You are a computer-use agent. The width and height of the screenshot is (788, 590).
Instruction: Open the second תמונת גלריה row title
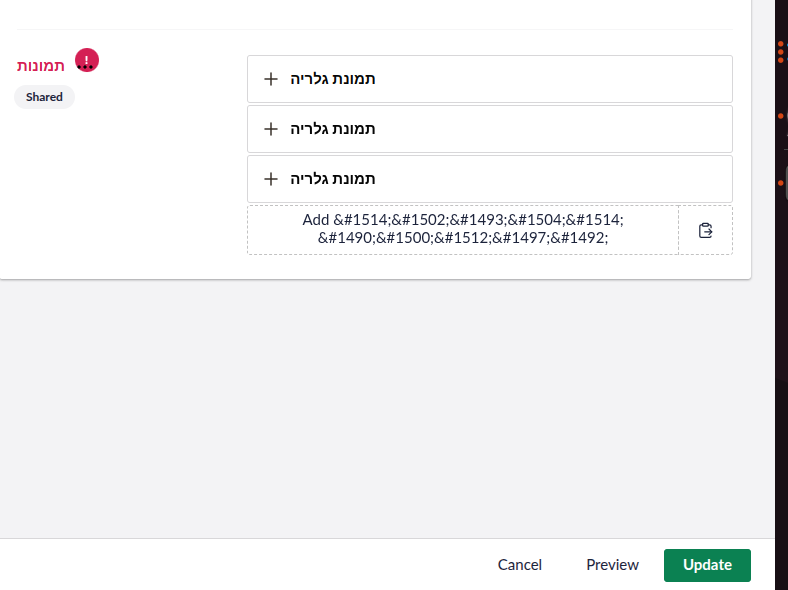[333, 129]
